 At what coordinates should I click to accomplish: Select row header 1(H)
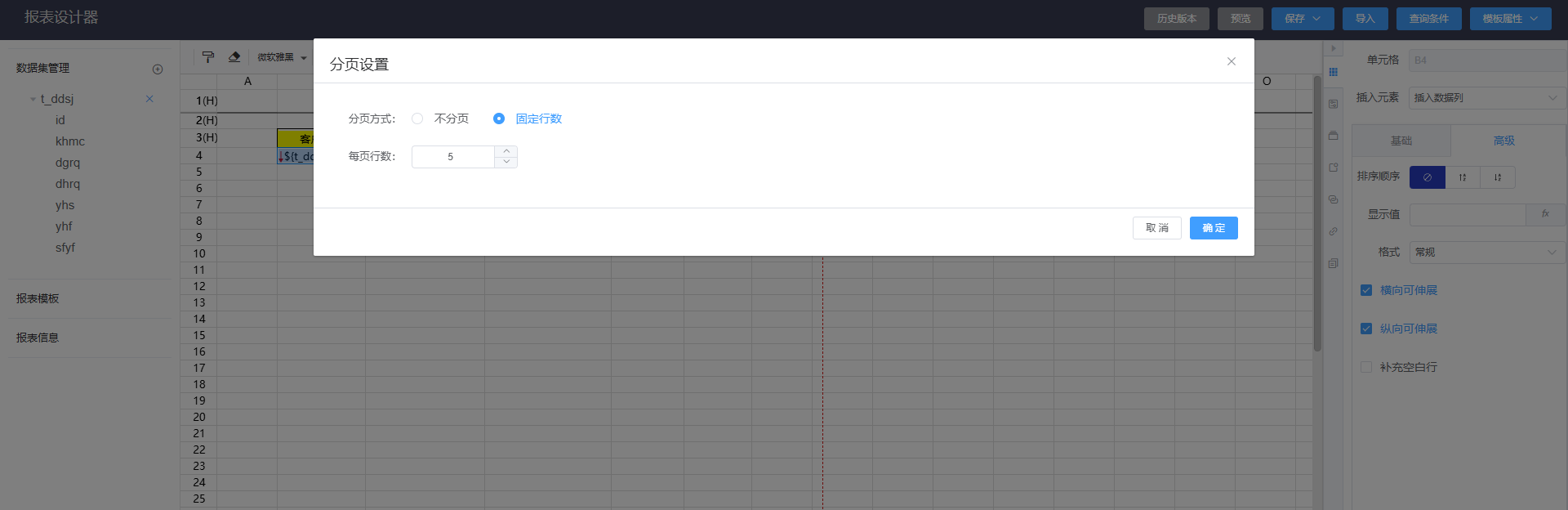coord(198,101)
